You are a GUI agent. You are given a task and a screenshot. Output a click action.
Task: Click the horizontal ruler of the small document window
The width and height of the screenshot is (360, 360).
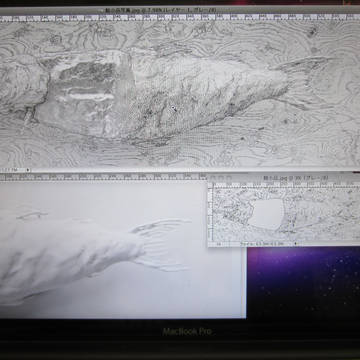pyautogui.click(x=287, y=185)
